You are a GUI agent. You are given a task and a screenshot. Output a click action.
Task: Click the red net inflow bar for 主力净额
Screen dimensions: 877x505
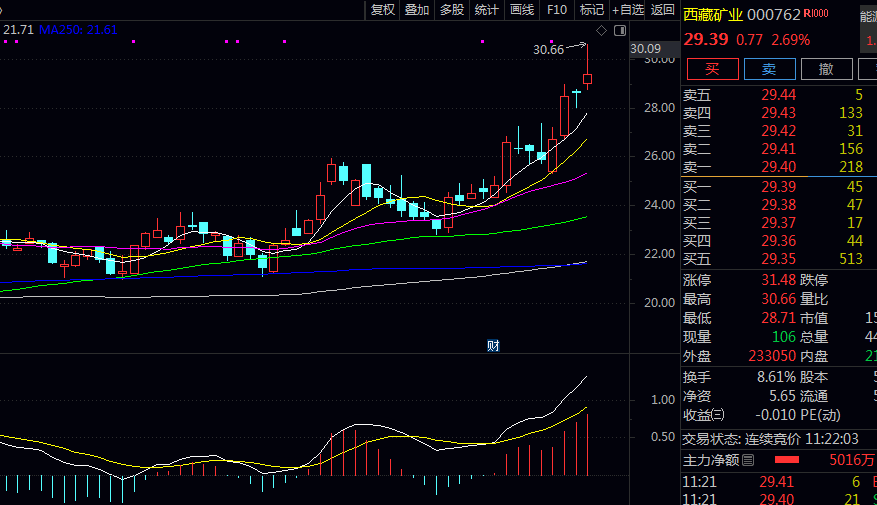[x=789, y=460]
